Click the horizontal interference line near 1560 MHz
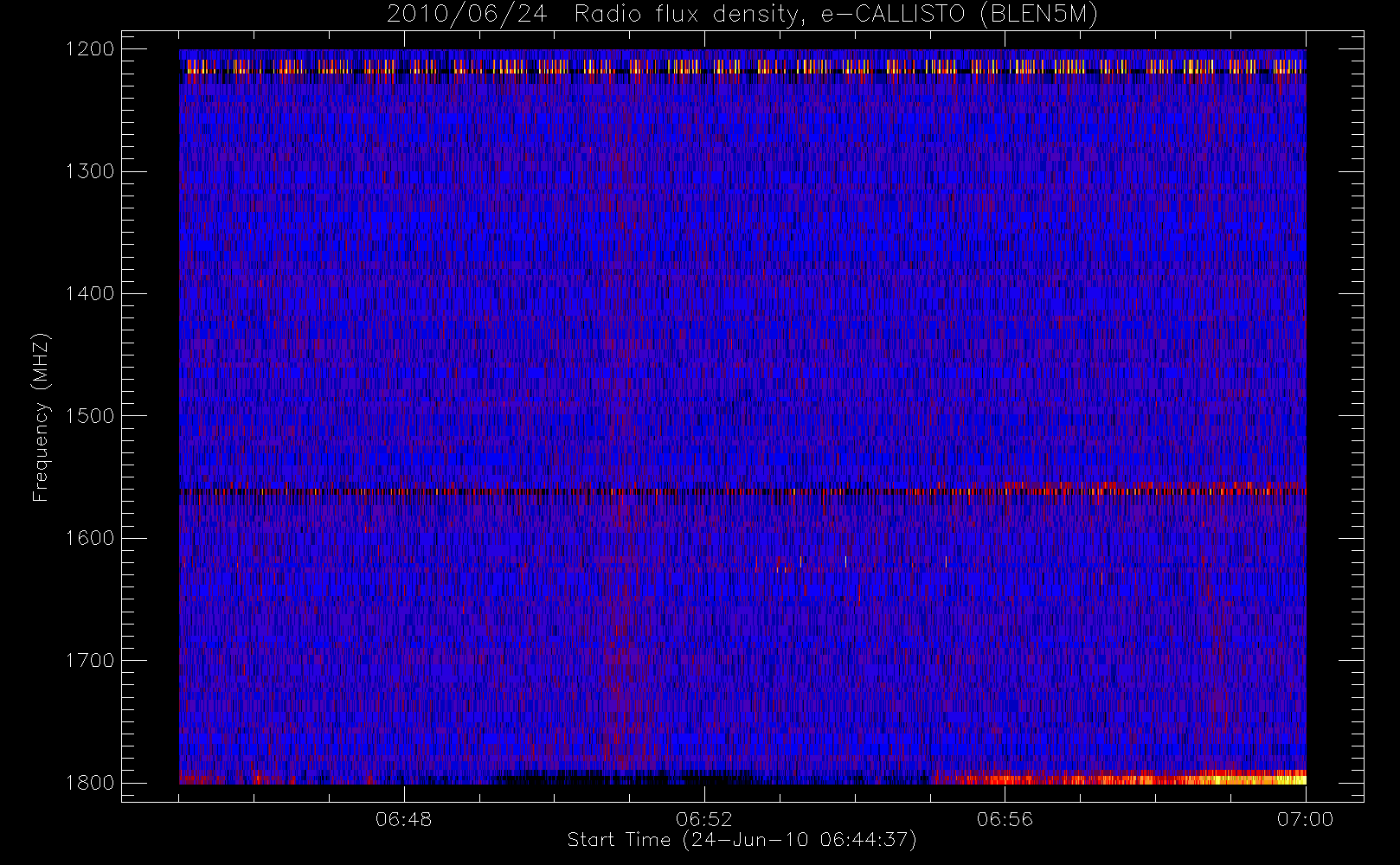1400x865 pixels. pos(742,491)
